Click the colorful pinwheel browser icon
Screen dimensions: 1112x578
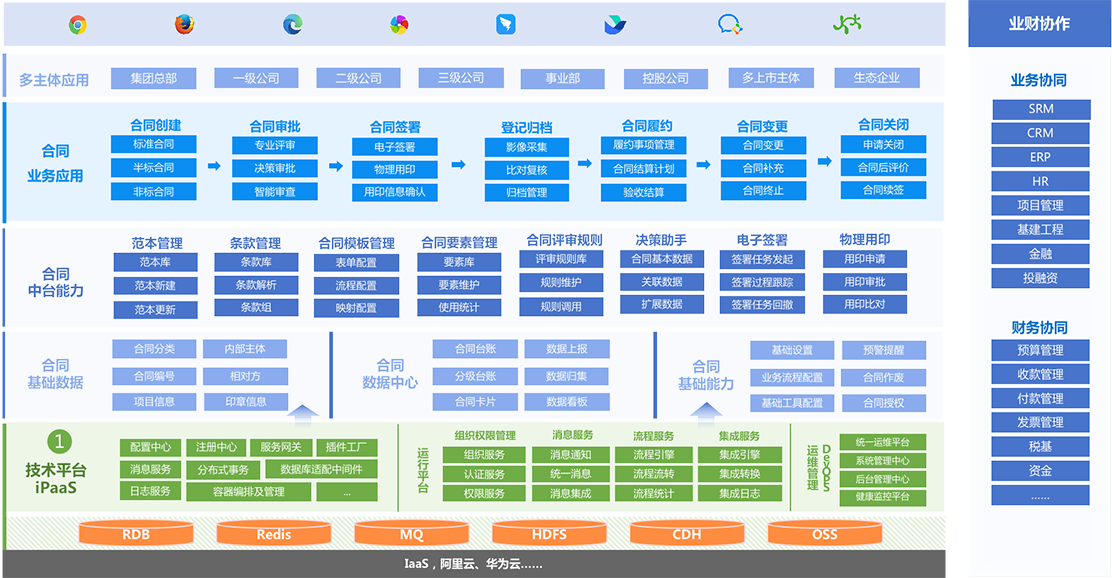399,25
